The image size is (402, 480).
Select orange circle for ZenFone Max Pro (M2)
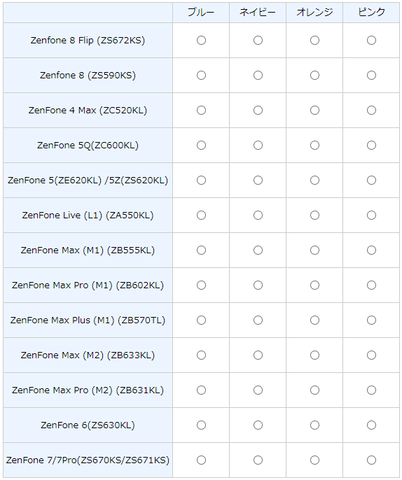pyautogui.click(x=315, y=390)
